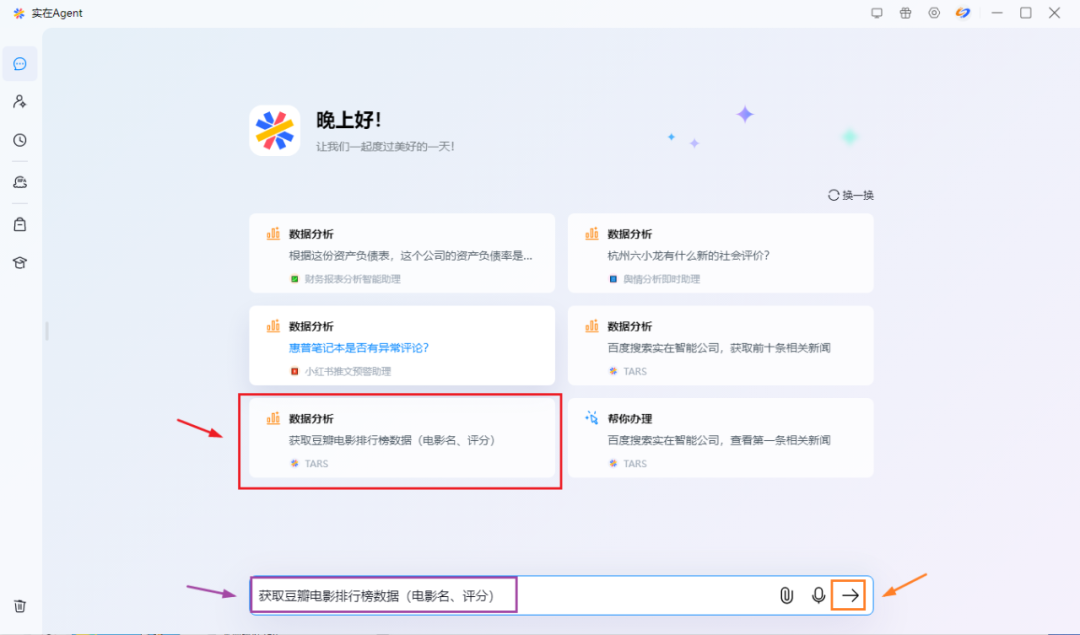
Task: Click the robot assistant icon in the sidebar
Action: coord(19,181)
